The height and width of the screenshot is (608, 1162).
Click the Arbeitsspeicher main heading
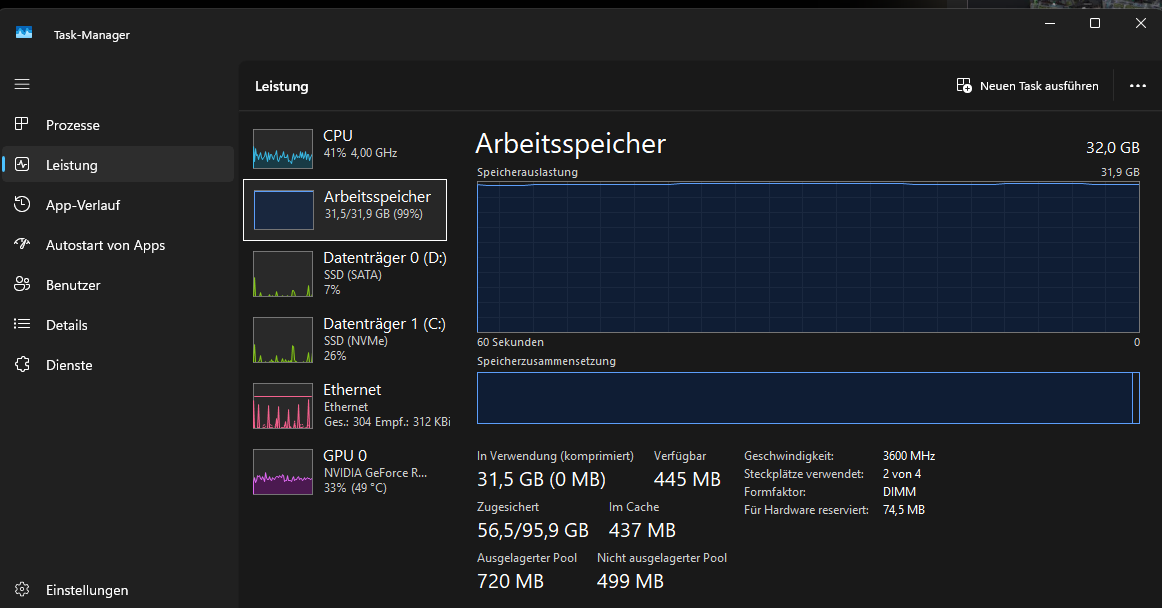[x=571, y=144]
